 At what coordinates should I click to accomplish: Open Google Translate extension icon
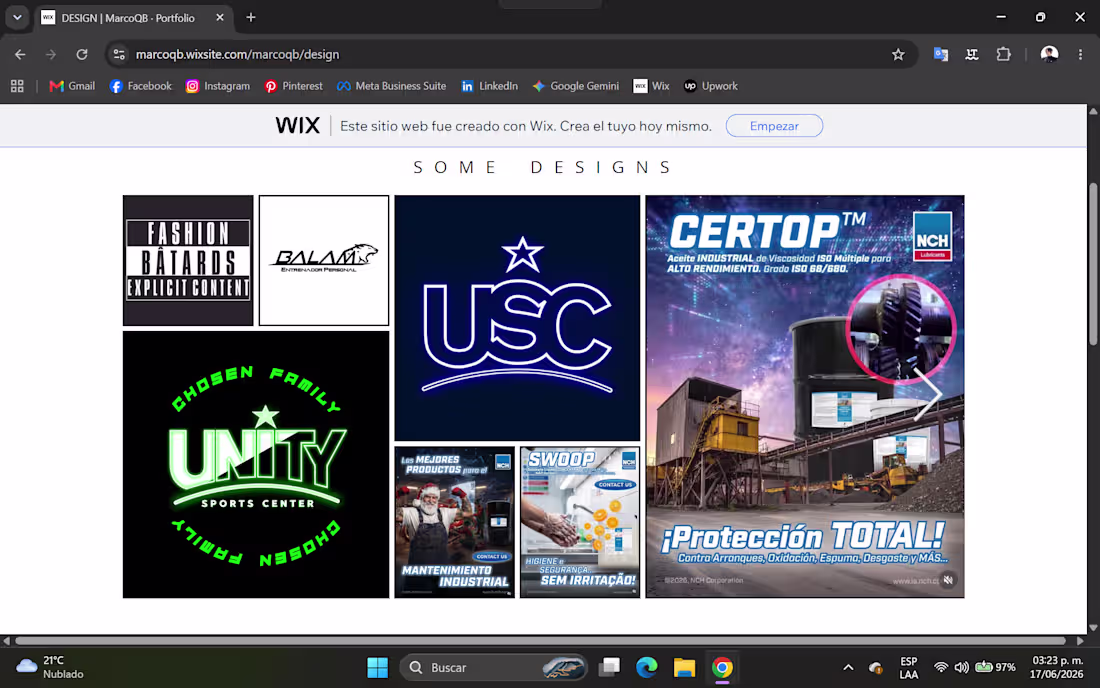pos(941,54)
